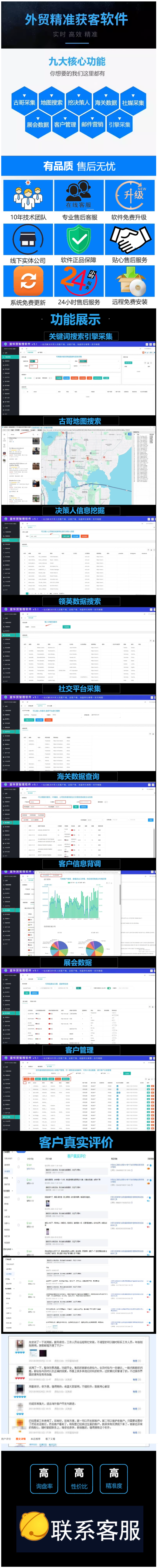Click the 关键词搜索引擎采集 section heading
Viewport: 158px width, 1568px height.
[x=80, y=336]
